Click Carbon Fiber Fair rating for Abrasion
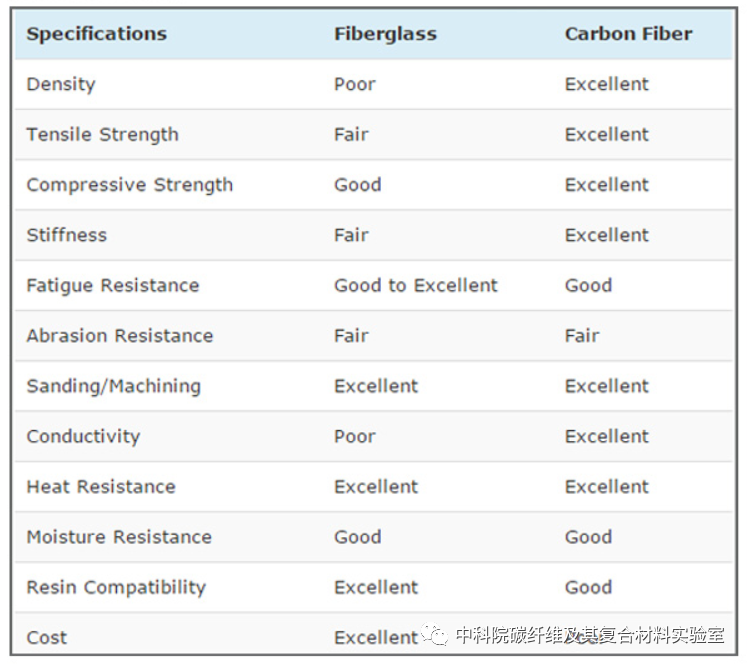This screenshot has height=667, width=748. 582,336
